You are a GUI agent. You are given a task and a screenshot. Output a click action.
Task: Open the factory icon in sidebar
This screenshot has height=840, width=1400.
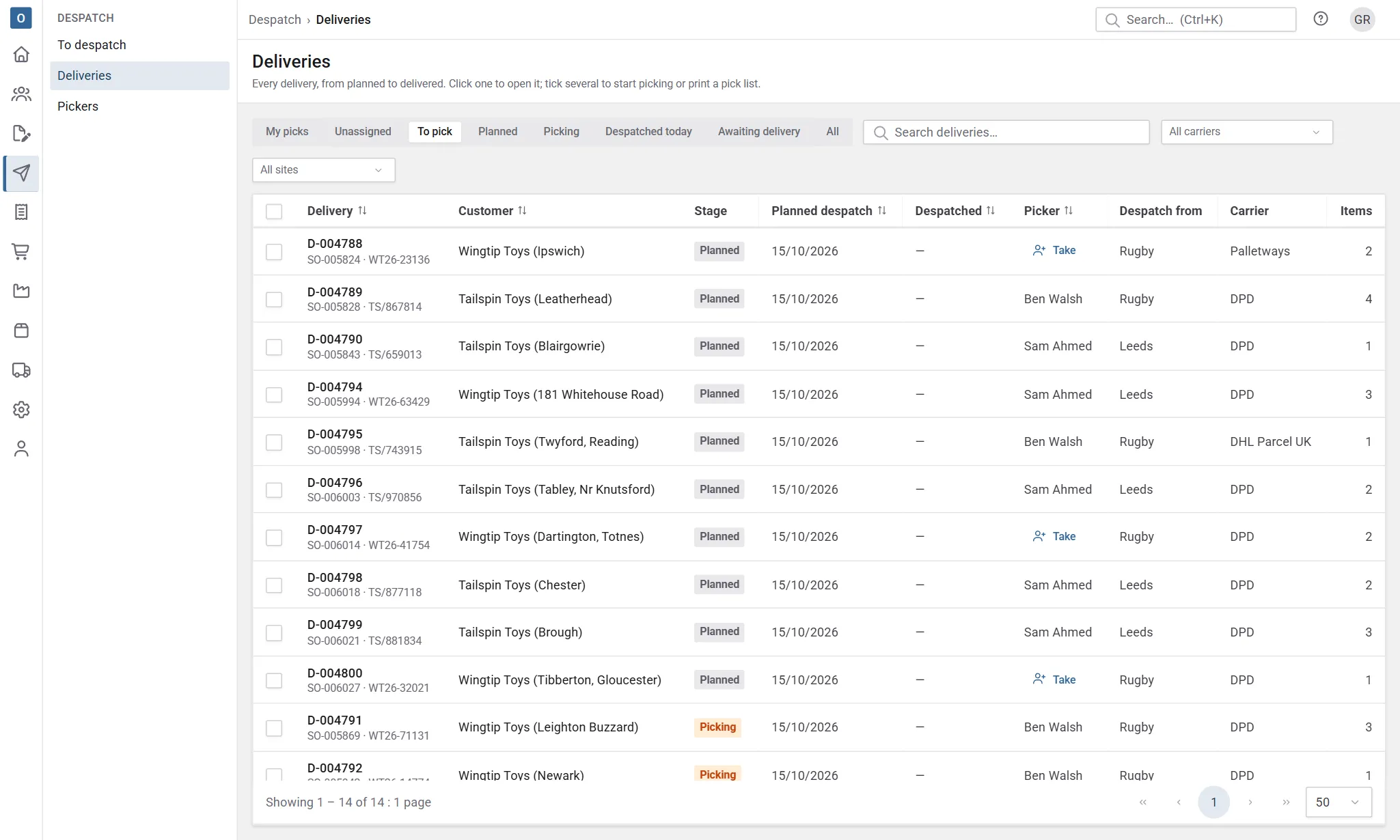click(21, 291)
